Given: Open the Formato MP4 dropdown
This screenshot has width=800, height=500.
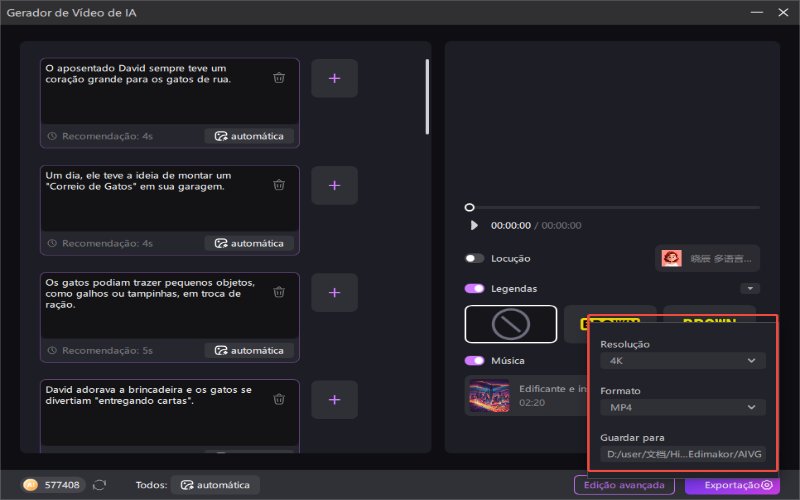Looking at the screenshot, I should tap(683, 407).
